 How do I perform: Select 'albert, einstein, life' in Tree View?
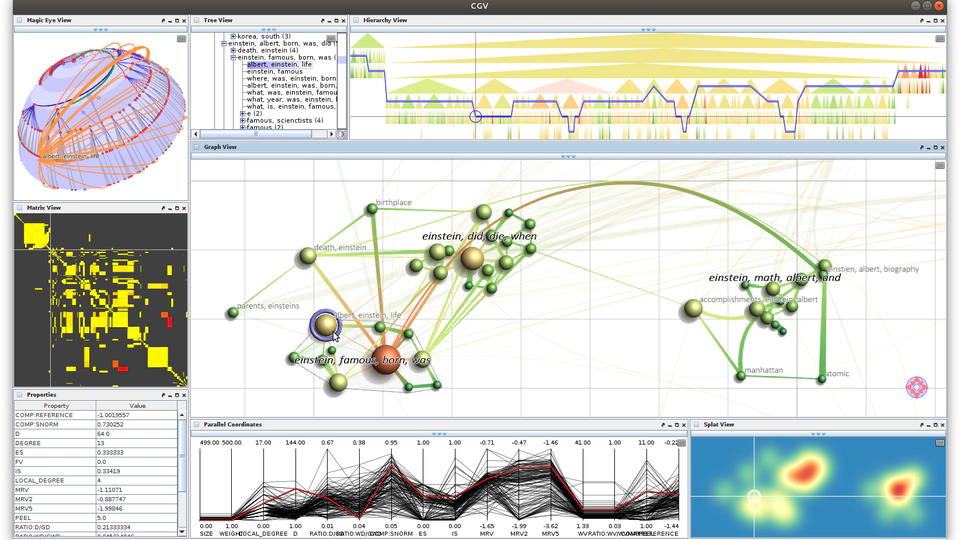279,64
